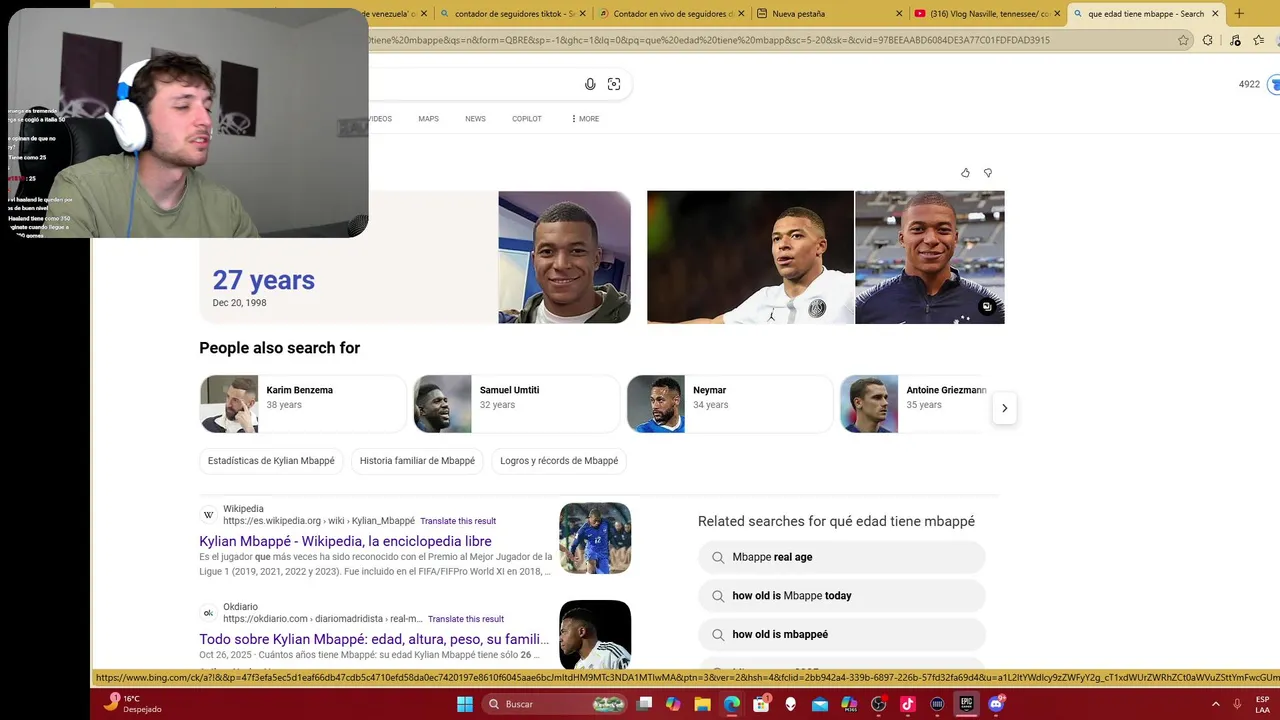Select related search 'how old is Mbappe today'
Screen dimensions: 1280x720
(x=842, y=596)
